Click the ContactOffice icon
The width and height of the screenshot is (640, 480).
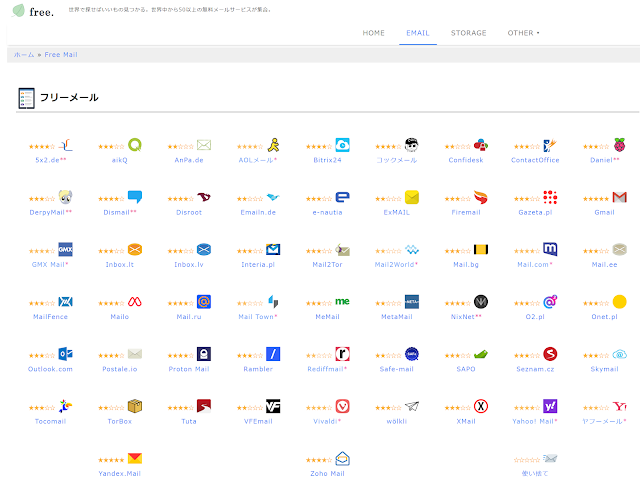(x=550, y=145)
